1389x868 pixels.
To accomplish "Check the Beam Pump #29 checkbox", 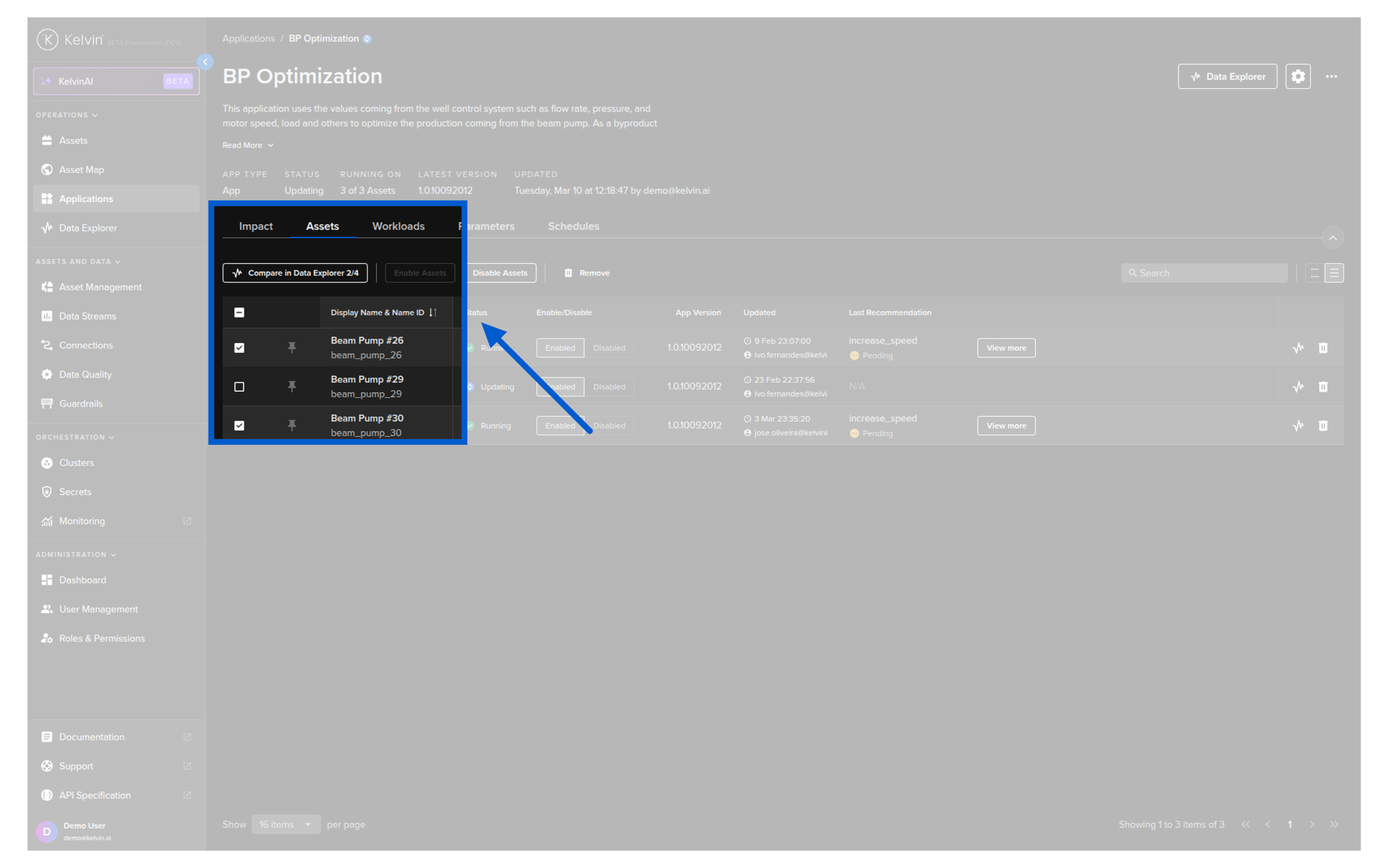I will point(239,387).
